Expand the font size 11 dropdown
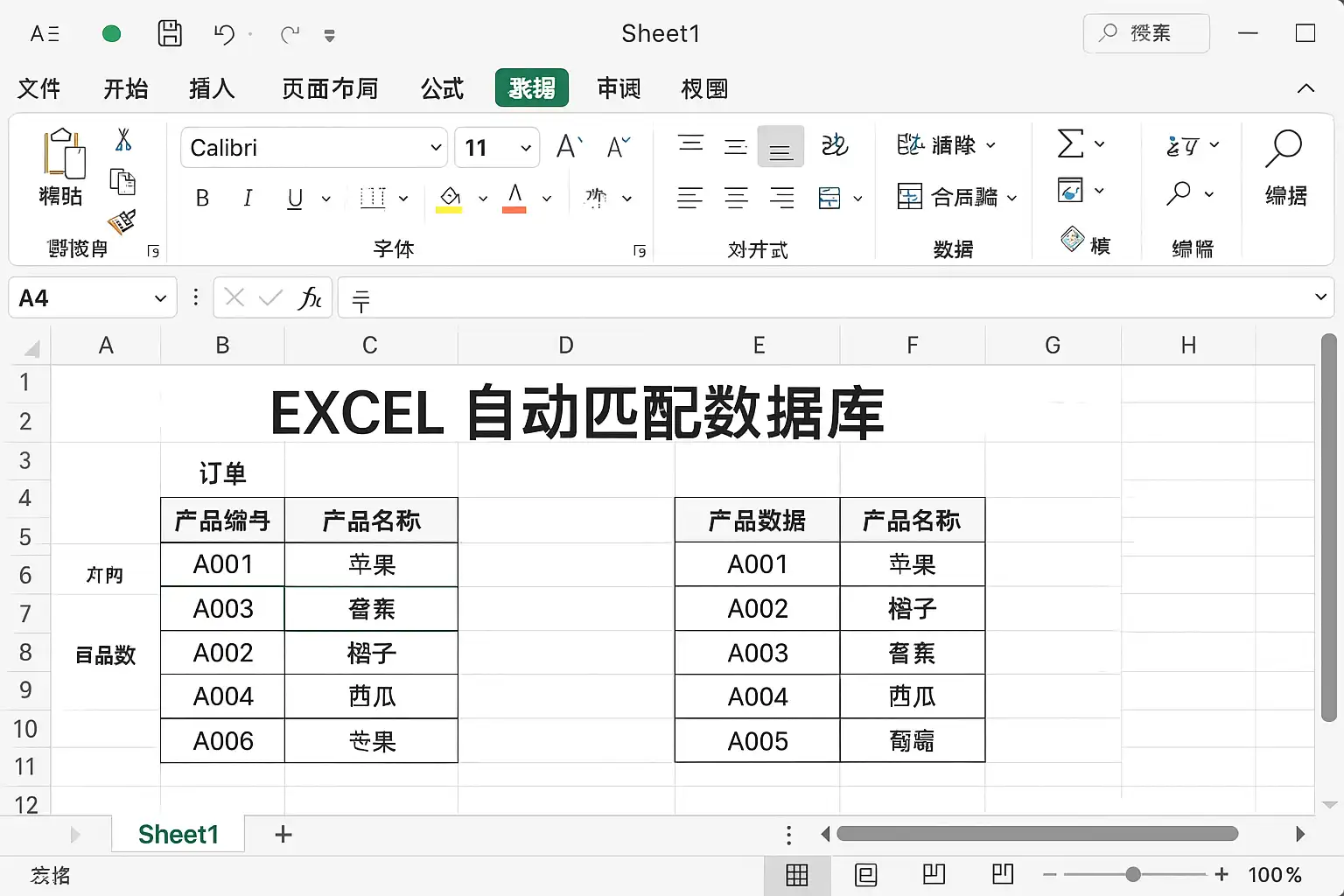The image size is (1344, 896). point(525,148)
